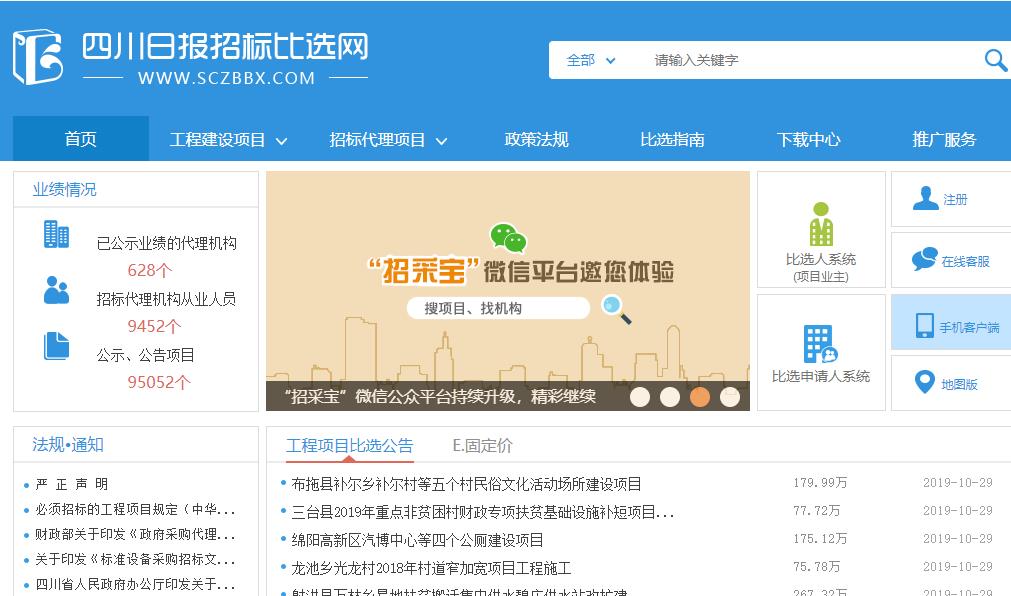Viewport: 1011px width, 596px height.
Task: Click the WeChat icon on the banner
Action: click(508, 237)
